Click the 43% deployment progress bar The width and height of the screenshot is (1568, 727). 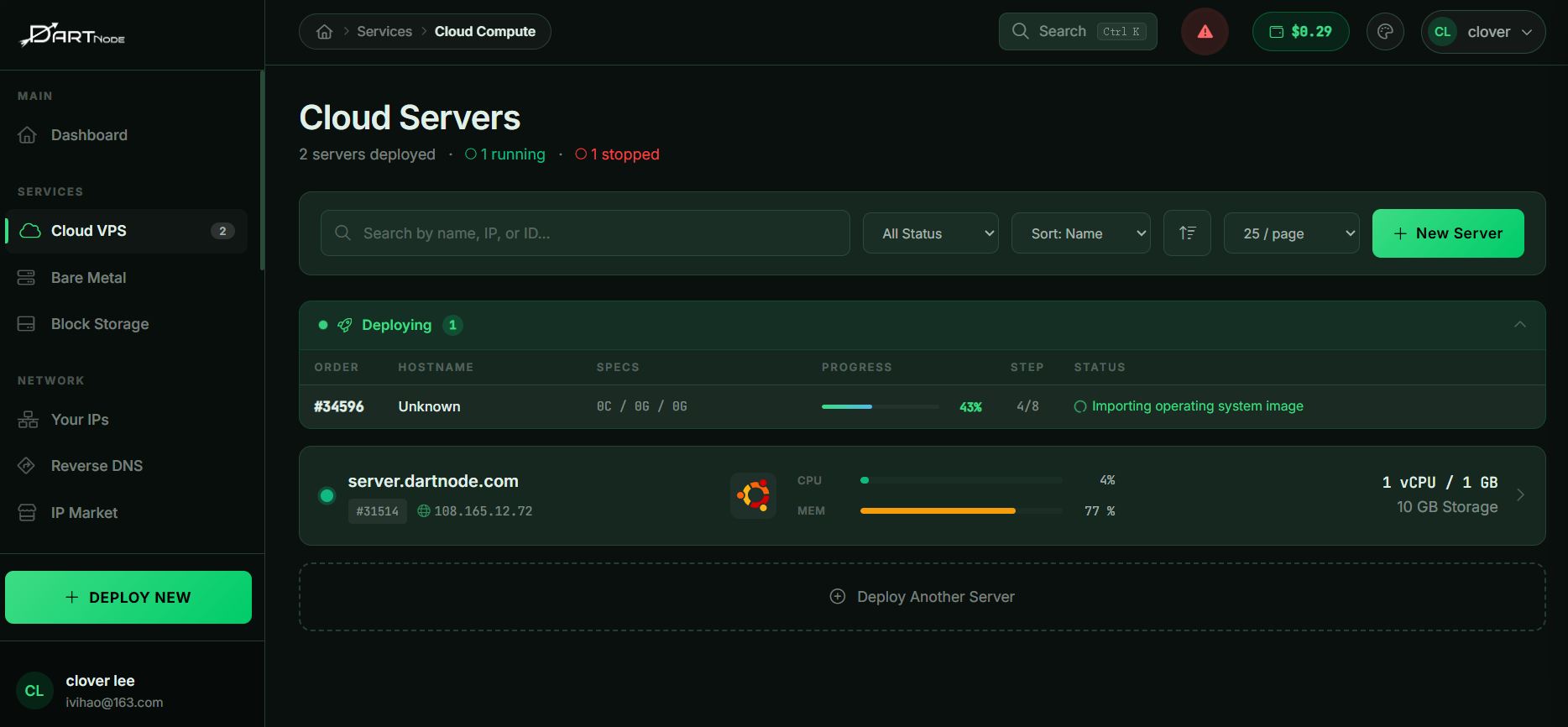(x=881, y=406)
